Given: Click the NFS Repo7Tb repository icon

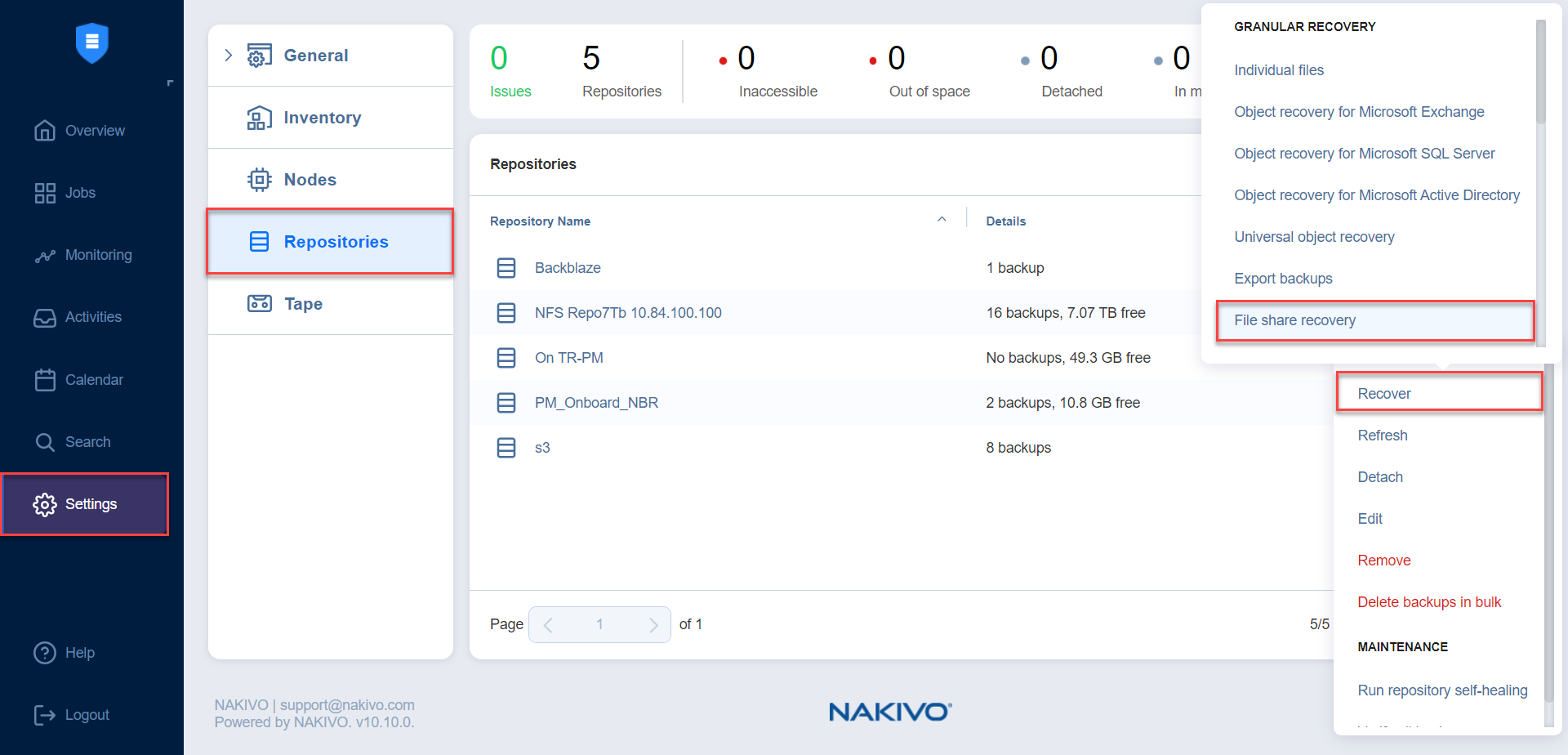Looking at the screenshot, I should 506,313.
